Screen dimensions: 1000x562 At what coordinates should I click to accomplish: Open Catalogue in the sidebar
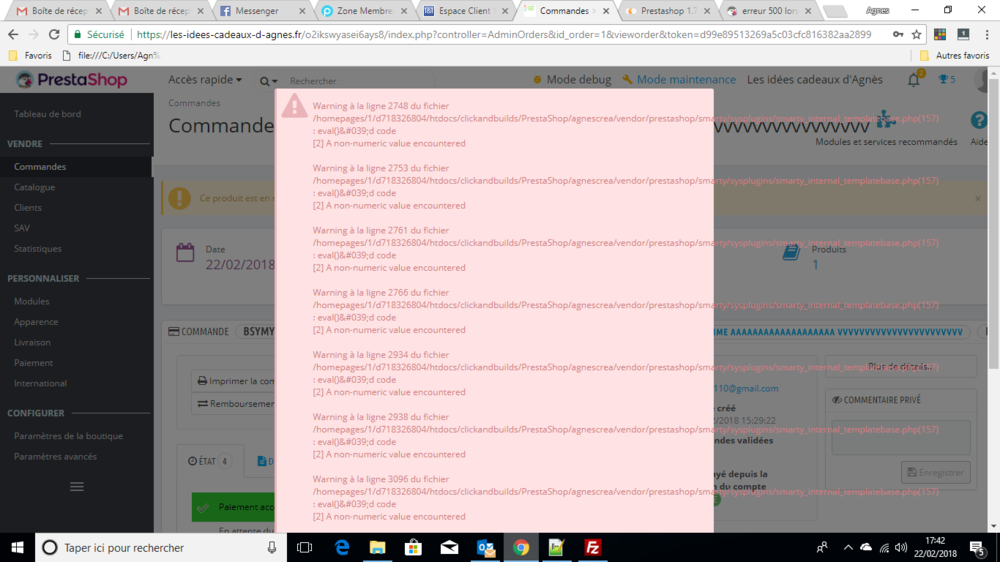coord(34,187)
